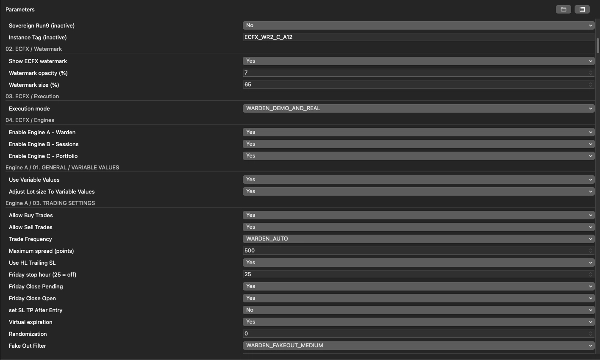Image resolution: width=600 pixels, height=360 pixels.
Task: Open the Friday Close Open dropdown
Action: [419, 298]
